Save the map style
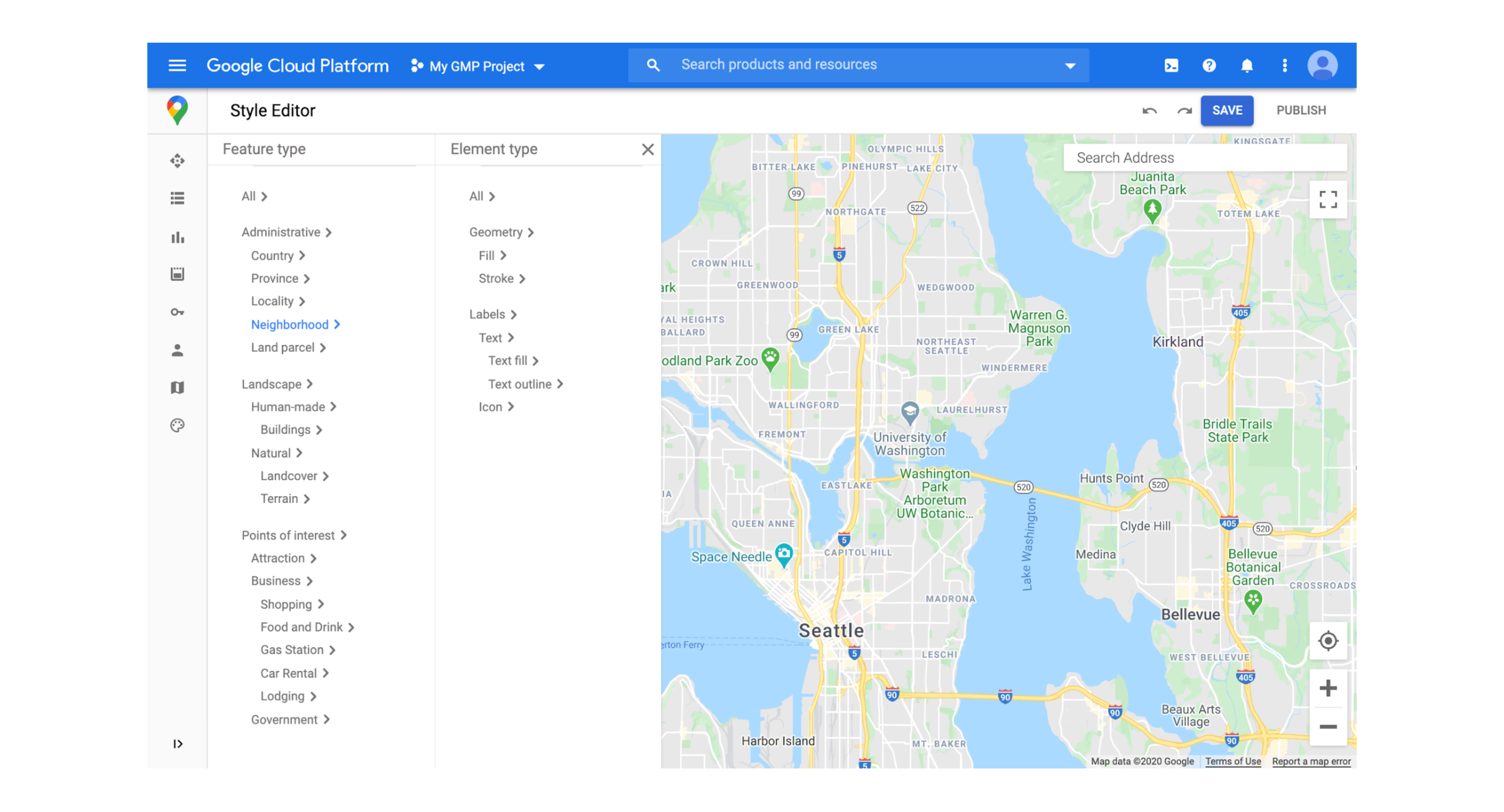This screenshot has height=812, width=1504. [x=1227, y=111]
